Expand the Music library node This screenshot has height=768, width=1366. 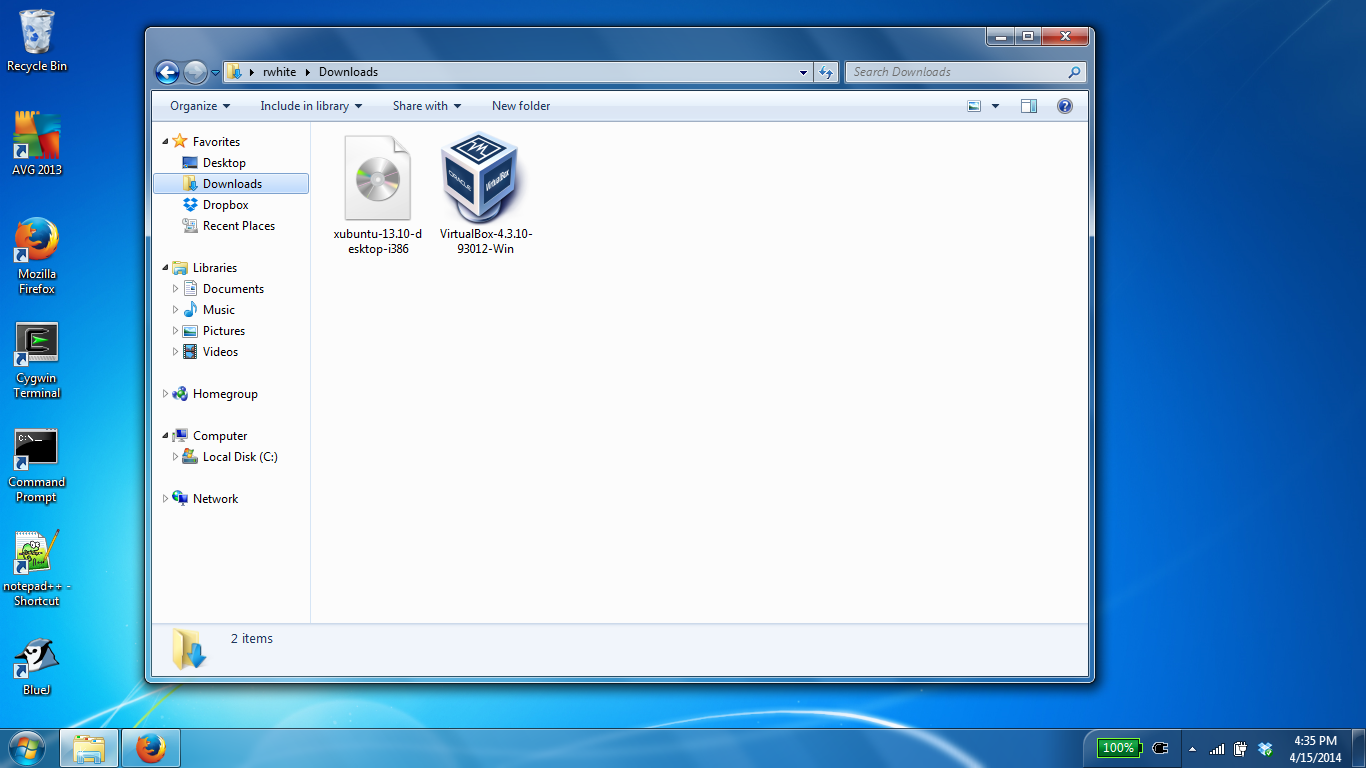[x=176, y=310]
